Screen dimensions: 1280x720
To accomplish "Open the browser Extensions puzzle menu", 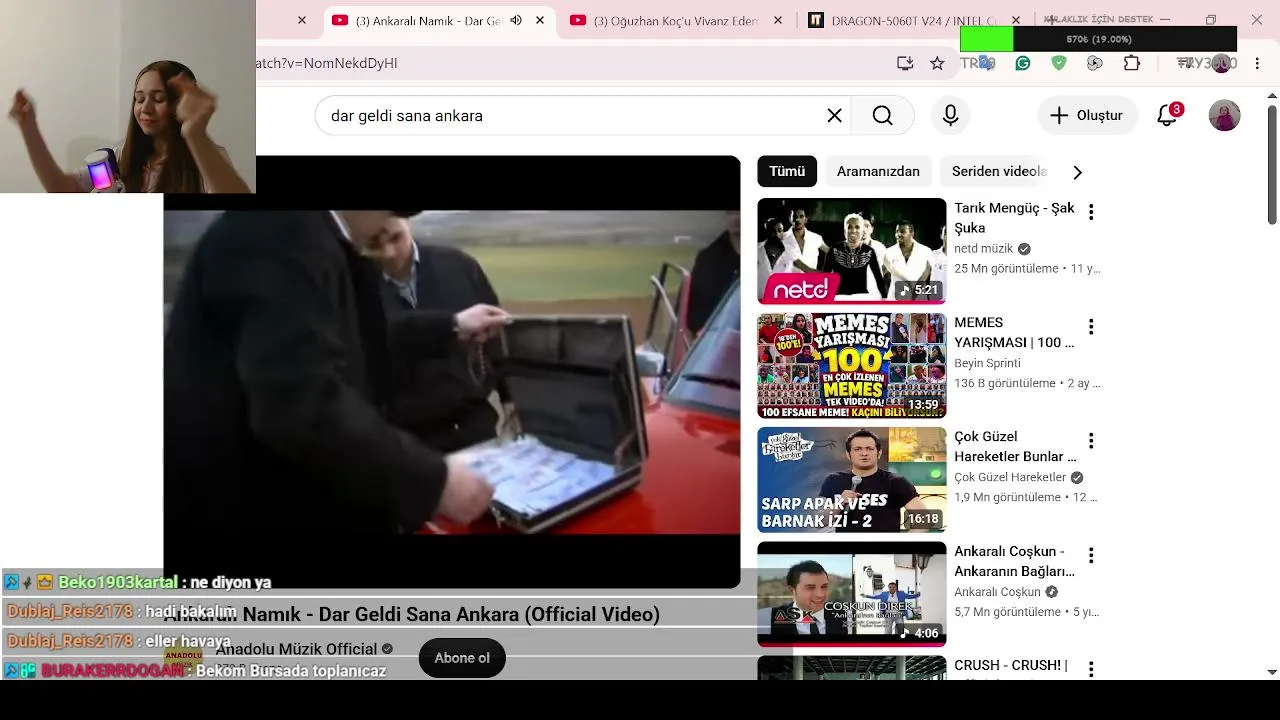I will (x=1132, y=63).
